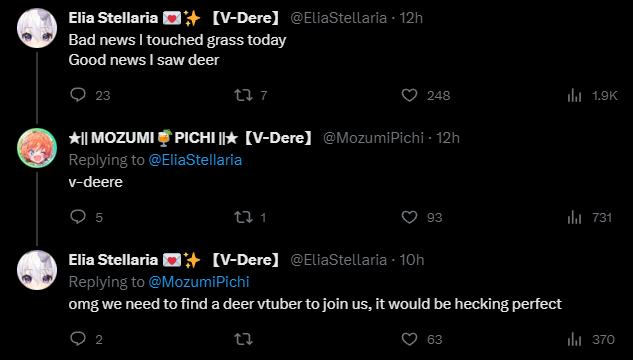The image size is (633, 360).
Task: Like the 'v-deere' tweet with 93 likes
Action: 409,218
